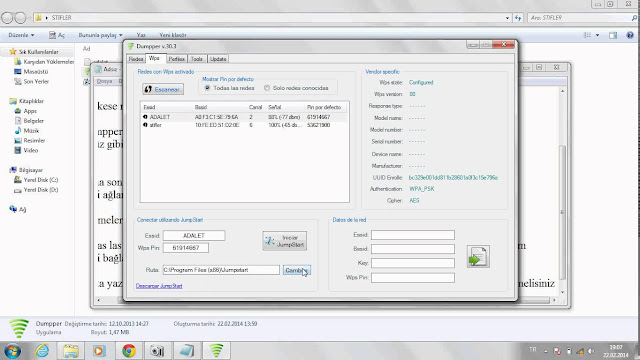Image resolution: width=640 pixels, height=360 pixels.
Task: Click the Escanear scan button in Dumpper
Action: pos(163,89)
